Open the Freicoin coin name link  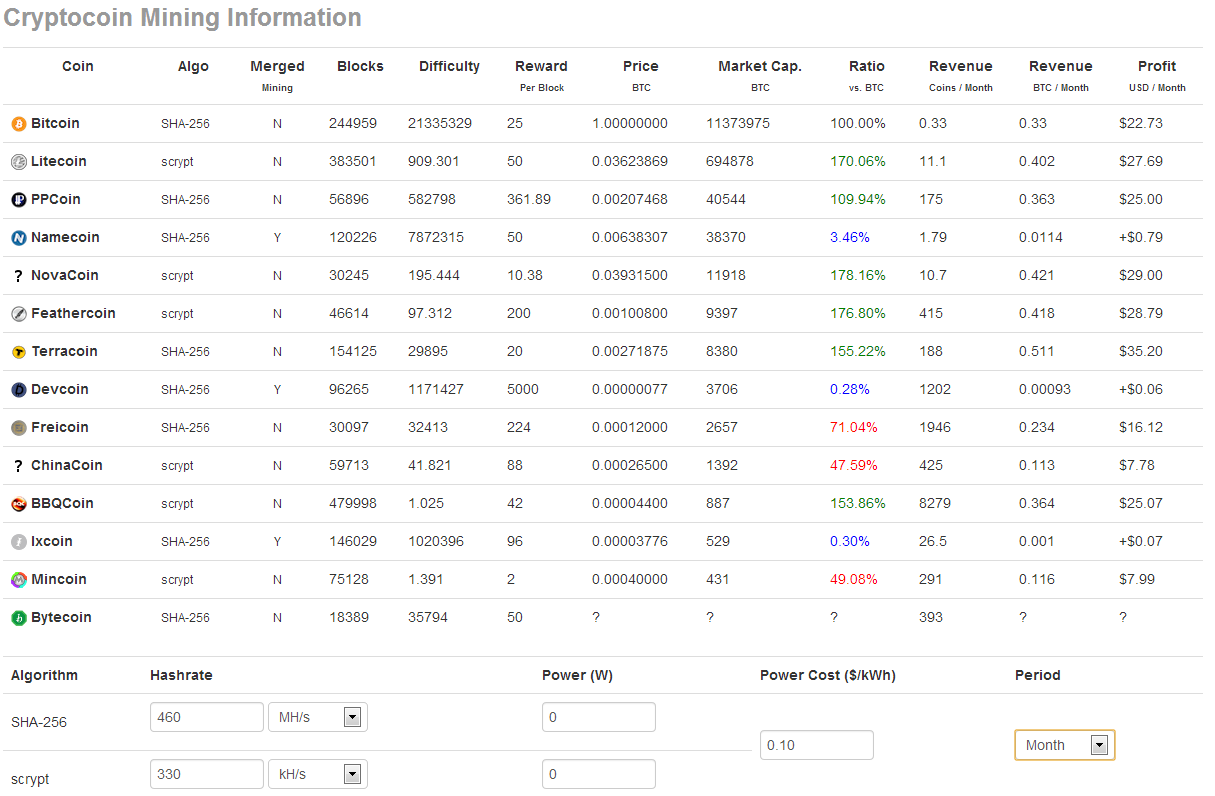[60, 427]
